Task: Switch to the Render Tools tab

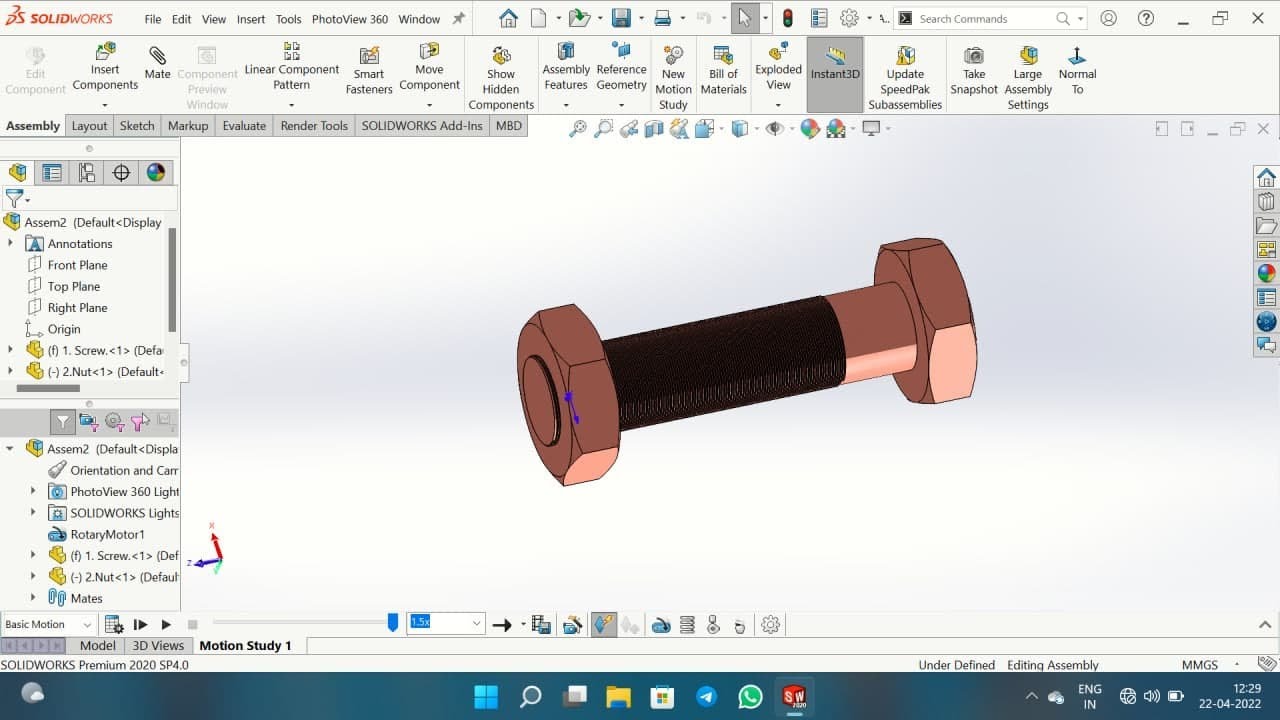Action: coord(314,126)
